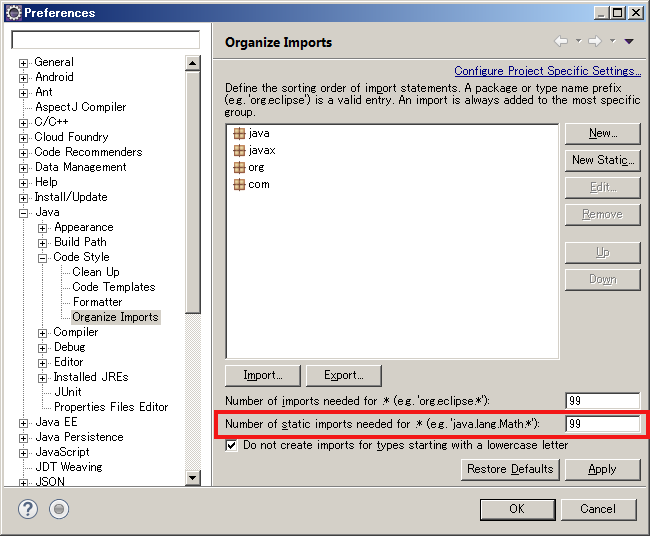Expand the Appearance node under Java
This screenshot has width=650, height=536.
click(42, 228)
